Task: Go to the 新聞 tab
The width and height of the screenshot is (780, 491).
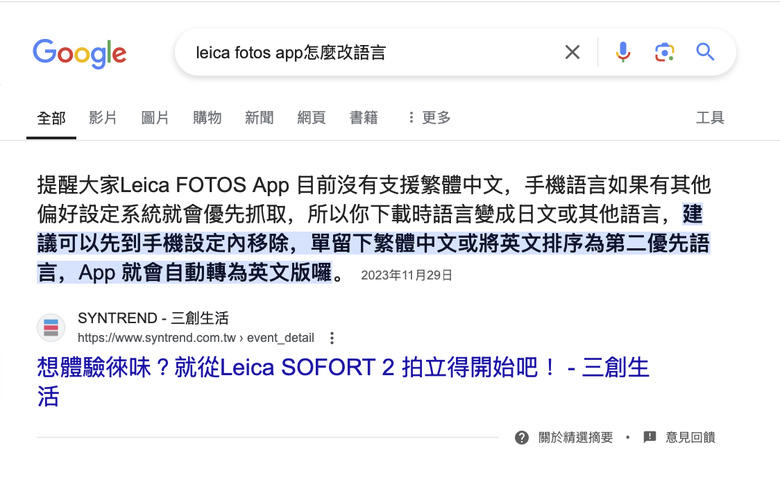Action: [x=259, y=118]
